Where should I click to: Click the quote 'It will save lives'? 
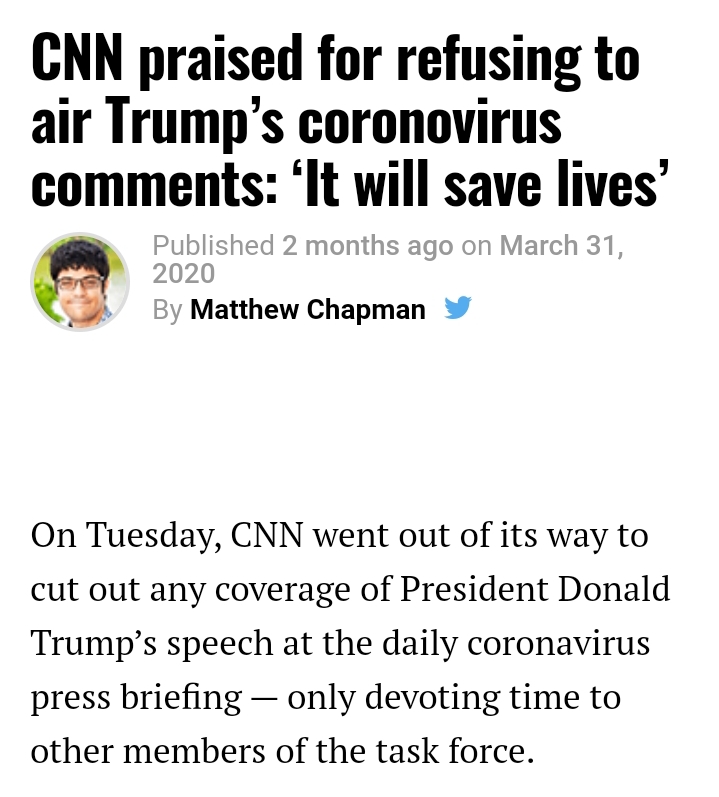tap(486, 183)
